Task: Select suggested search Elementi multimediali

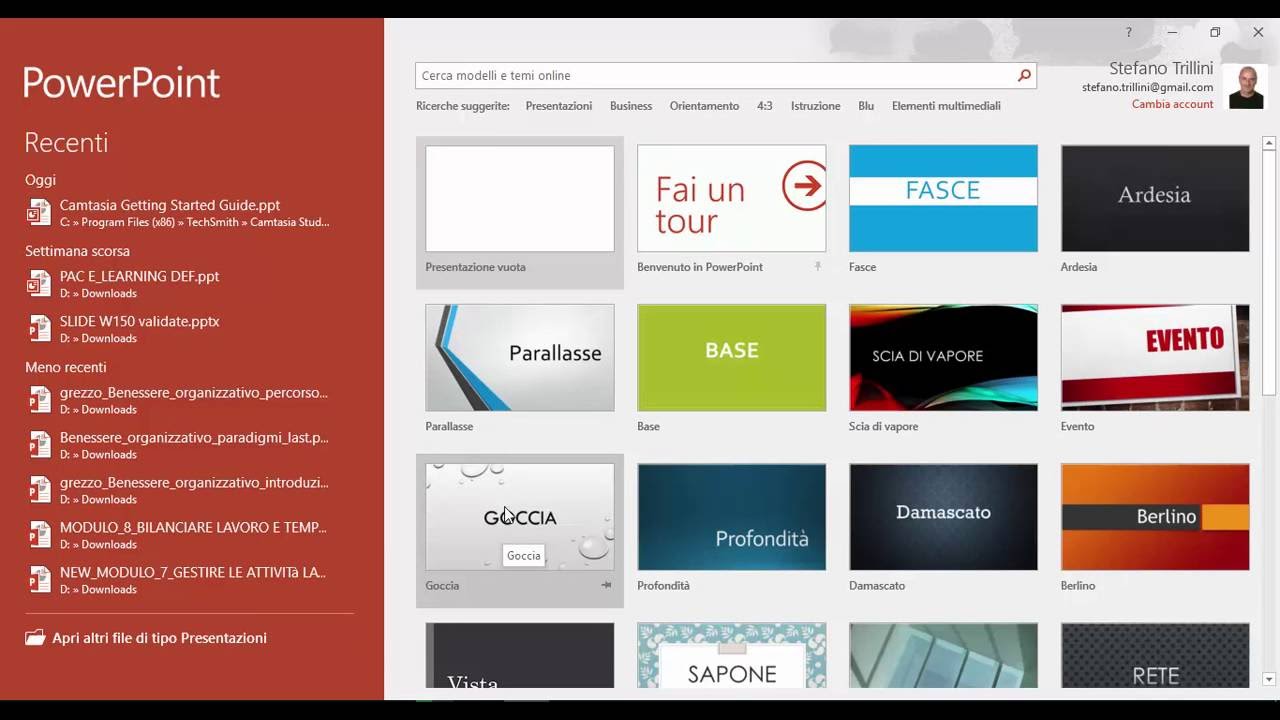Action: pos(946,106)
